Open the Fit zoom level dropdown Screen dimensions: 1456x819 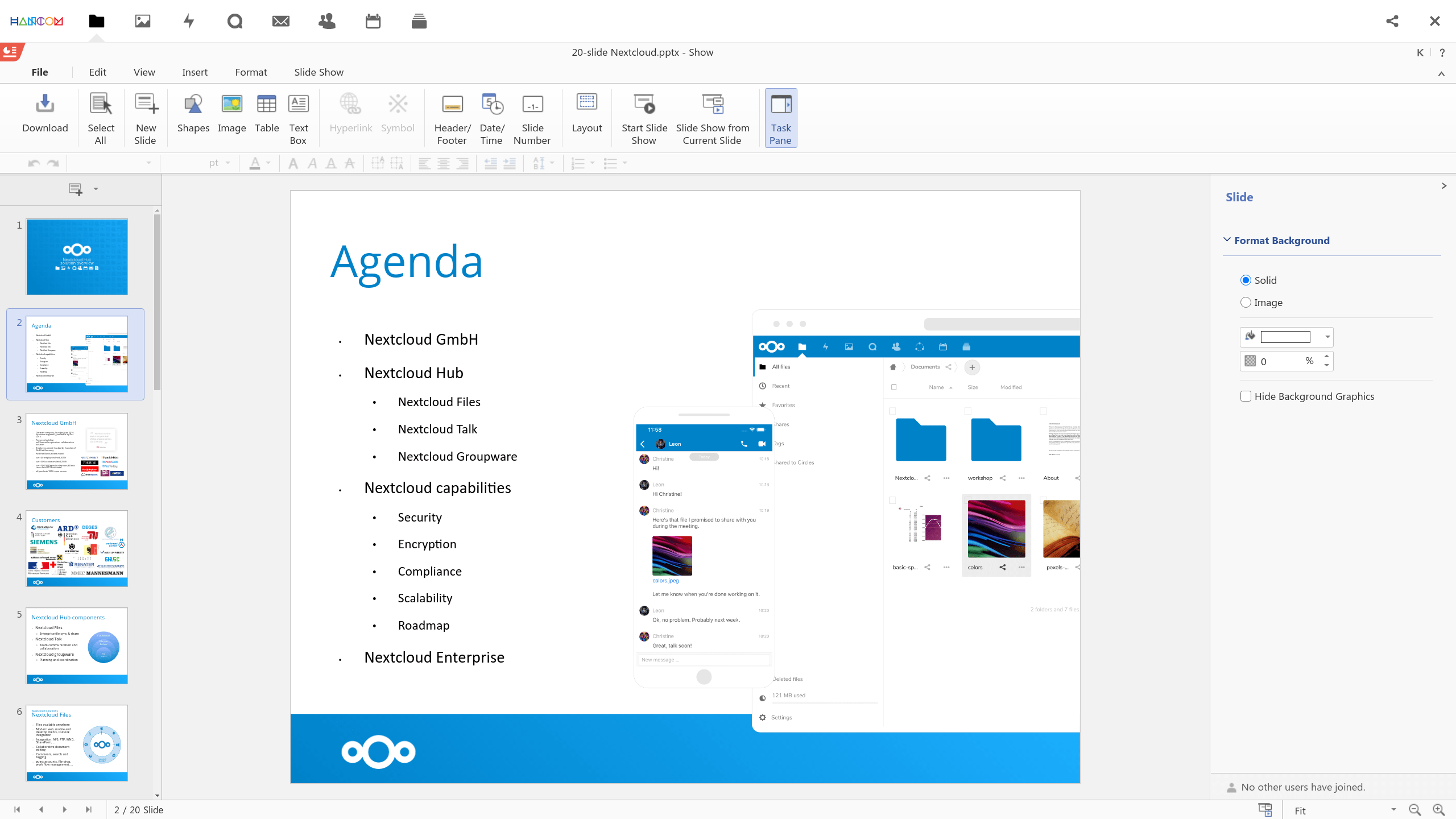pos(1393,810)
